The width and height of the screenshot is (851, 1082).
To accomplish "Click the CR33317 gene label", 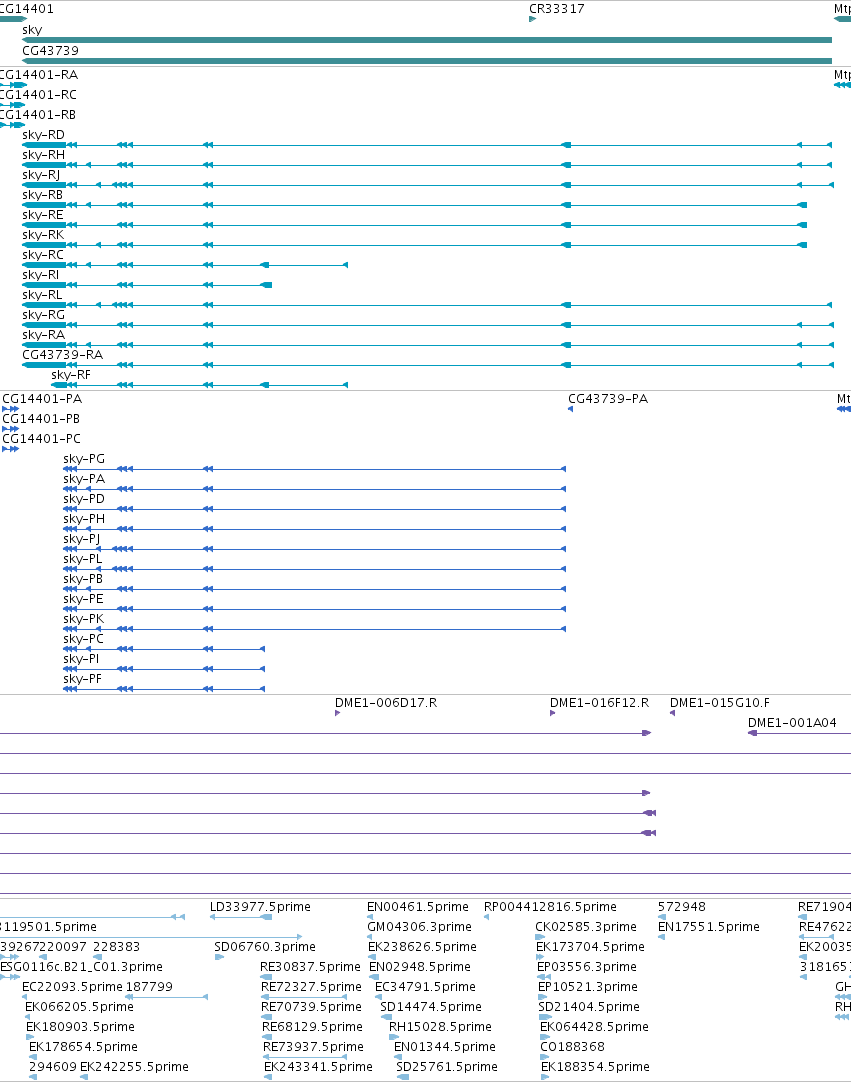I will coord(556,9).
